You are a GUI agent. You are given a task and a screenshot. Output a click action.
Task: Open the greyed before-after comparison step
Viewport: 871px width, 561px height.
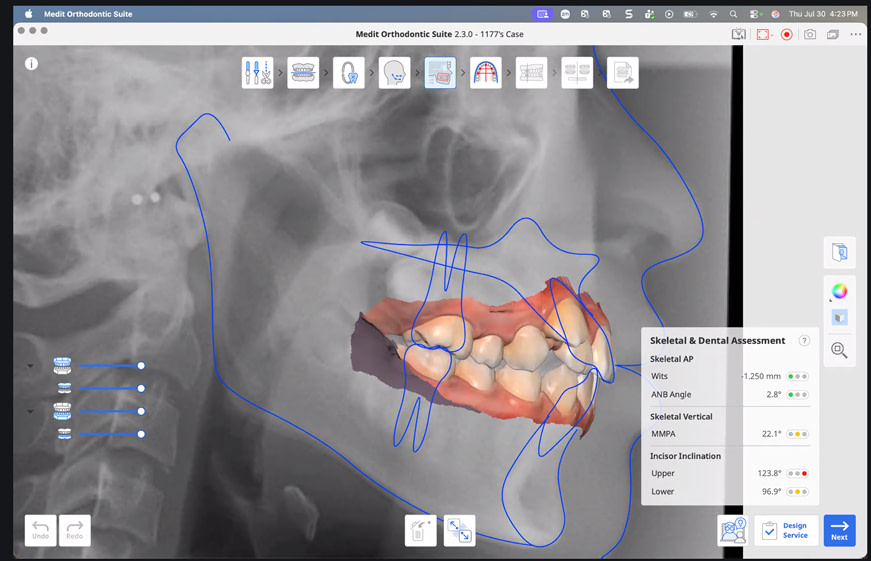(577, 73)
